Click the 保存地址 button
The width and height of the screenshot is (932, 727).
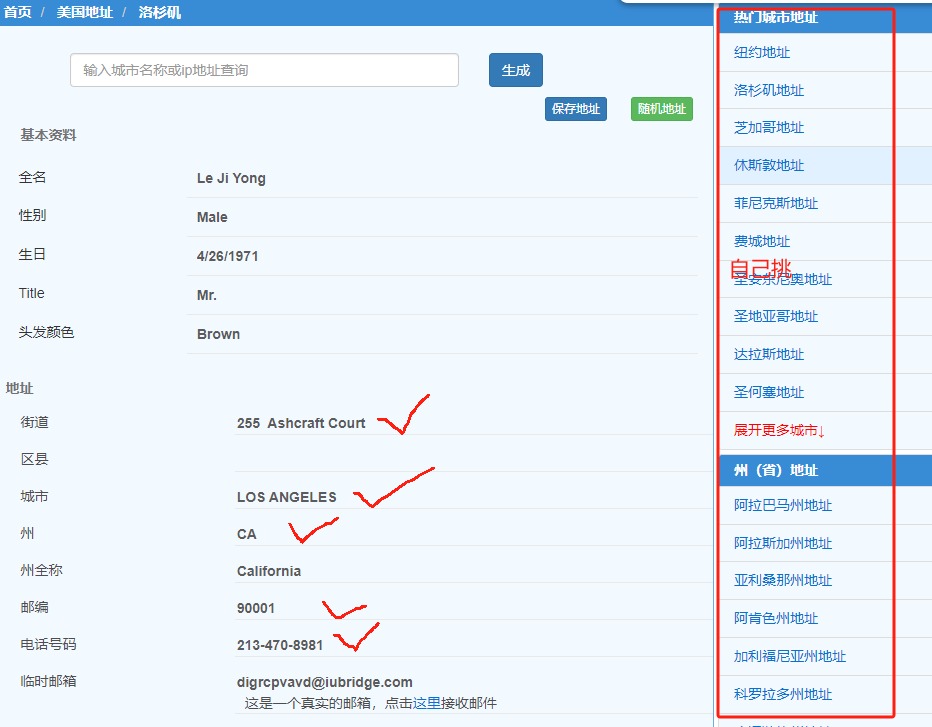pos(575,109)
